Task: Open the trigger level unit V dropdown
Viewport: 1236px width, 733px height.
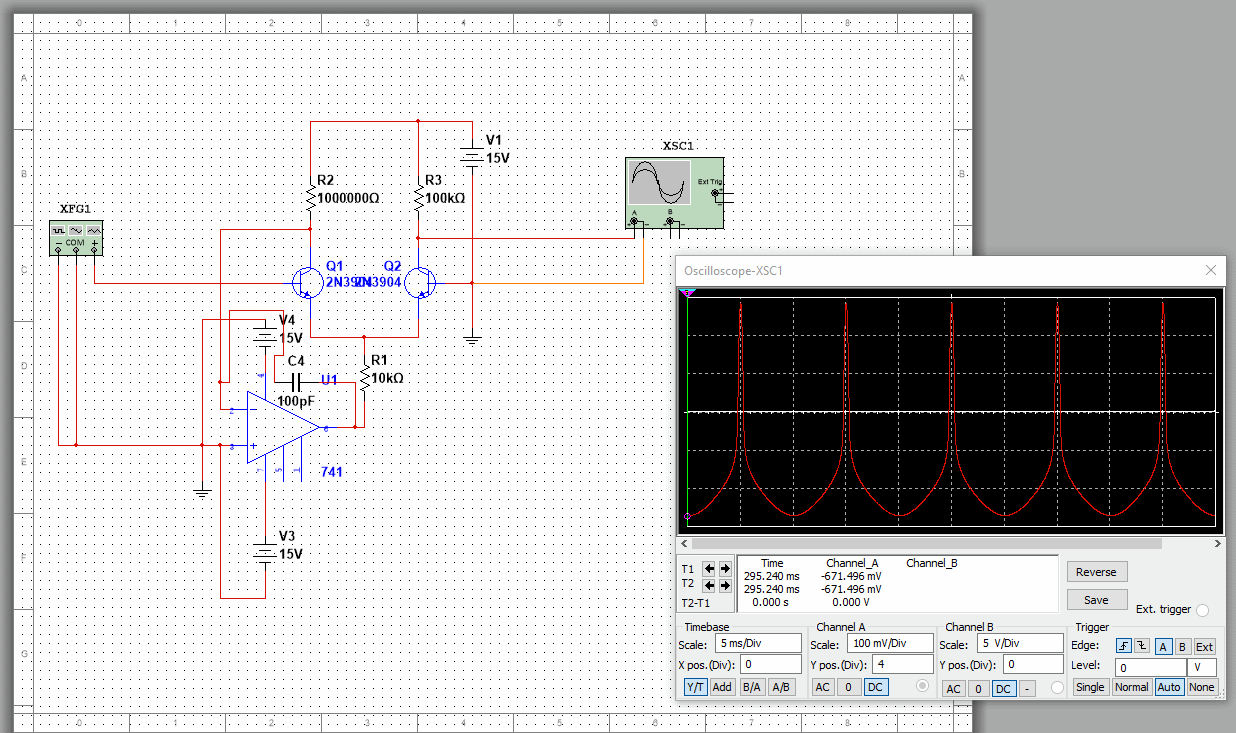Action: pyautogui.click(x=1201, y=667)
